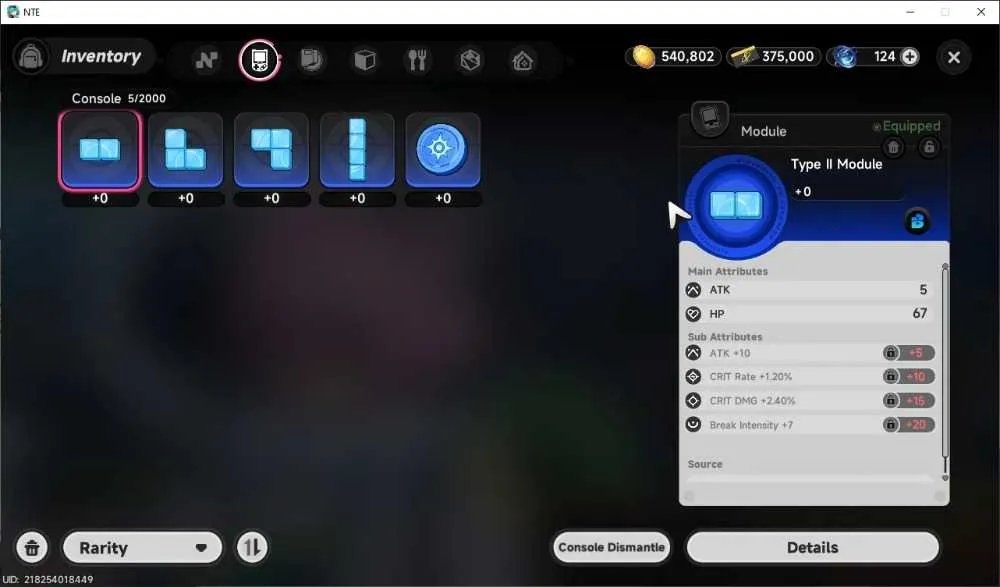Click the "Equipped" status label
Screen dimensions: 1000x587
(911, 126)
